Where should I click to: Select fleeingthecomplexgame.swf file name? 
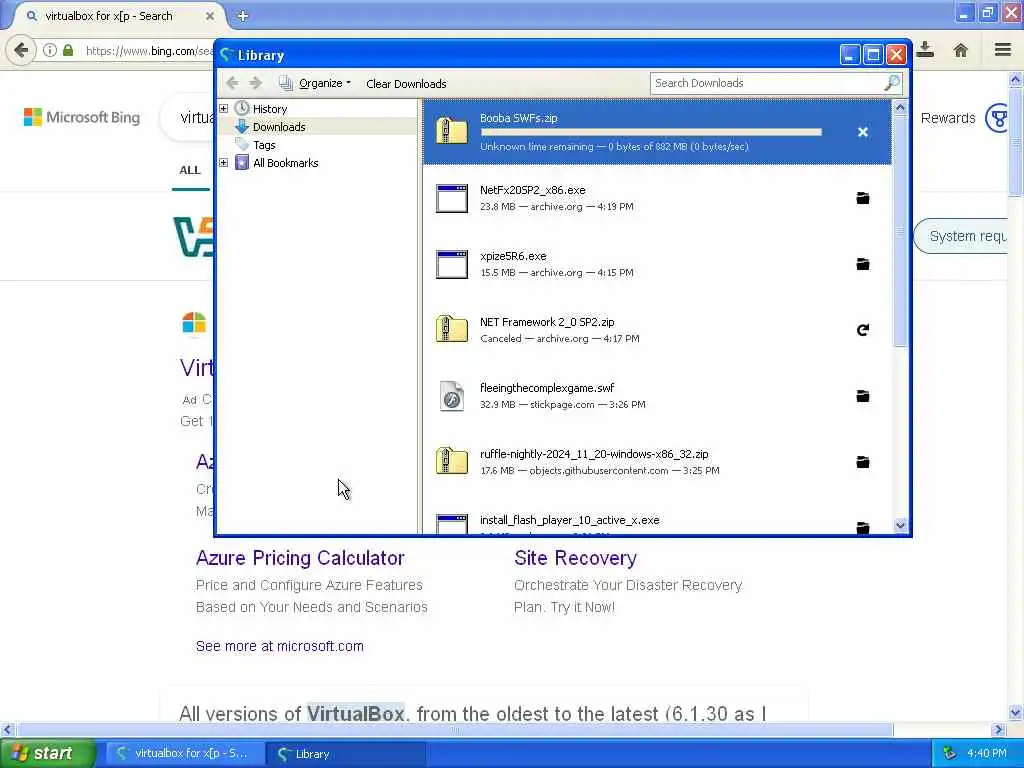pyautogui.click(x=547, y=388)
